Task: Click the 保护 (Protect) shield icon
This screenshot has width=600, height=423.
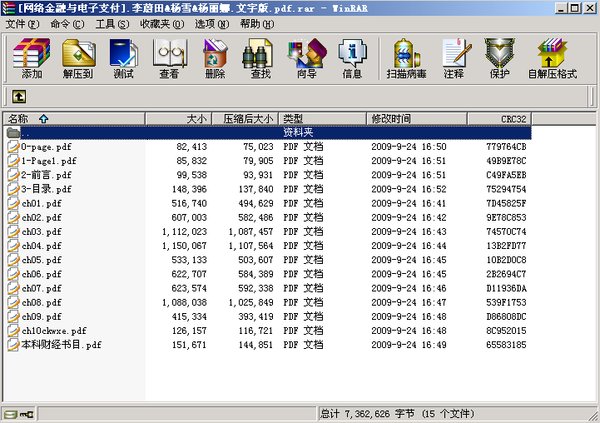Action: tap(499, 58)
